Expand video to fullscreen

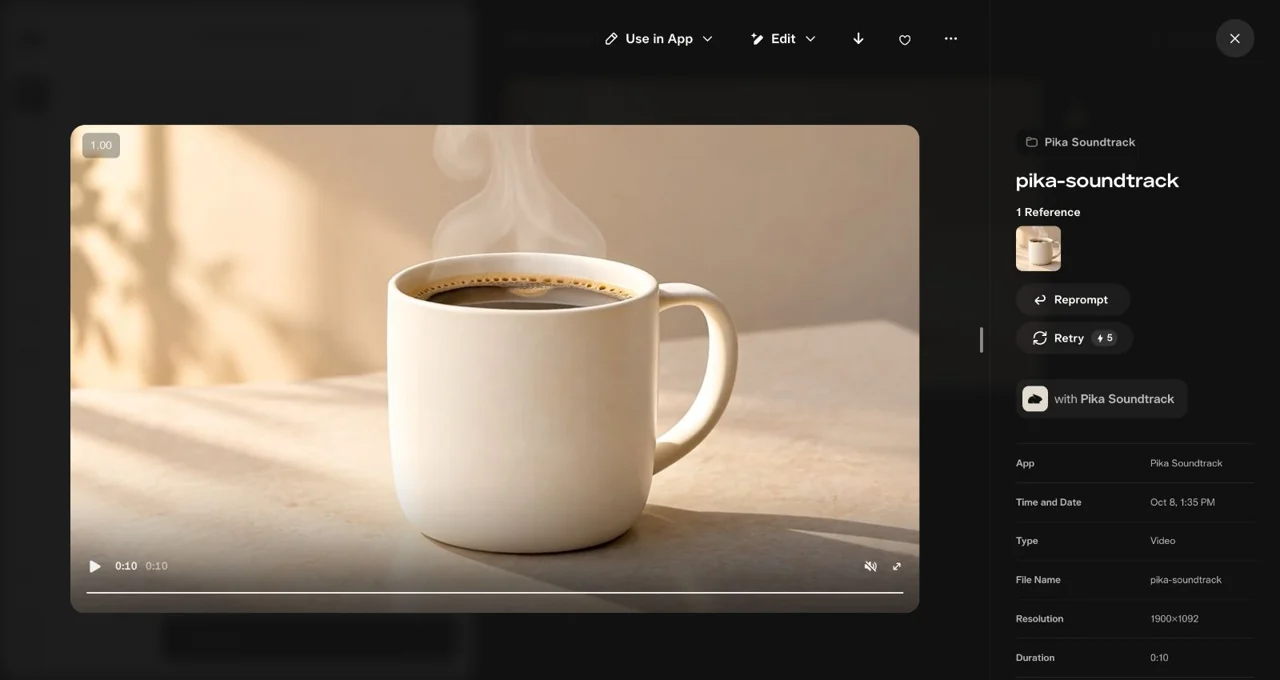pos(897,566)
